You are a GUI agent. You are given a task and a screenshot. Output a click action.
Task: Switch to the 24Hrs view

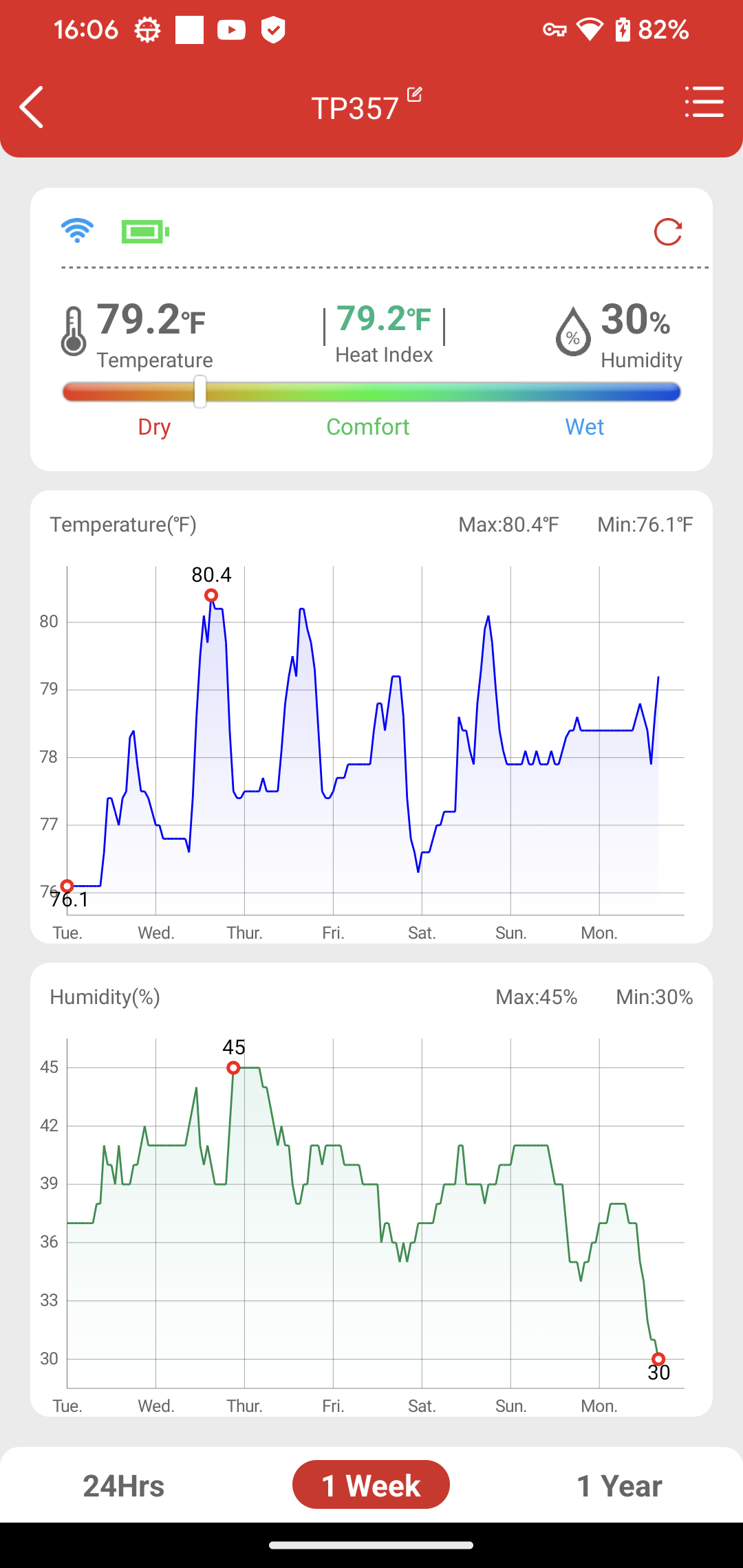pyautogui.click(x=124, y=1486)
